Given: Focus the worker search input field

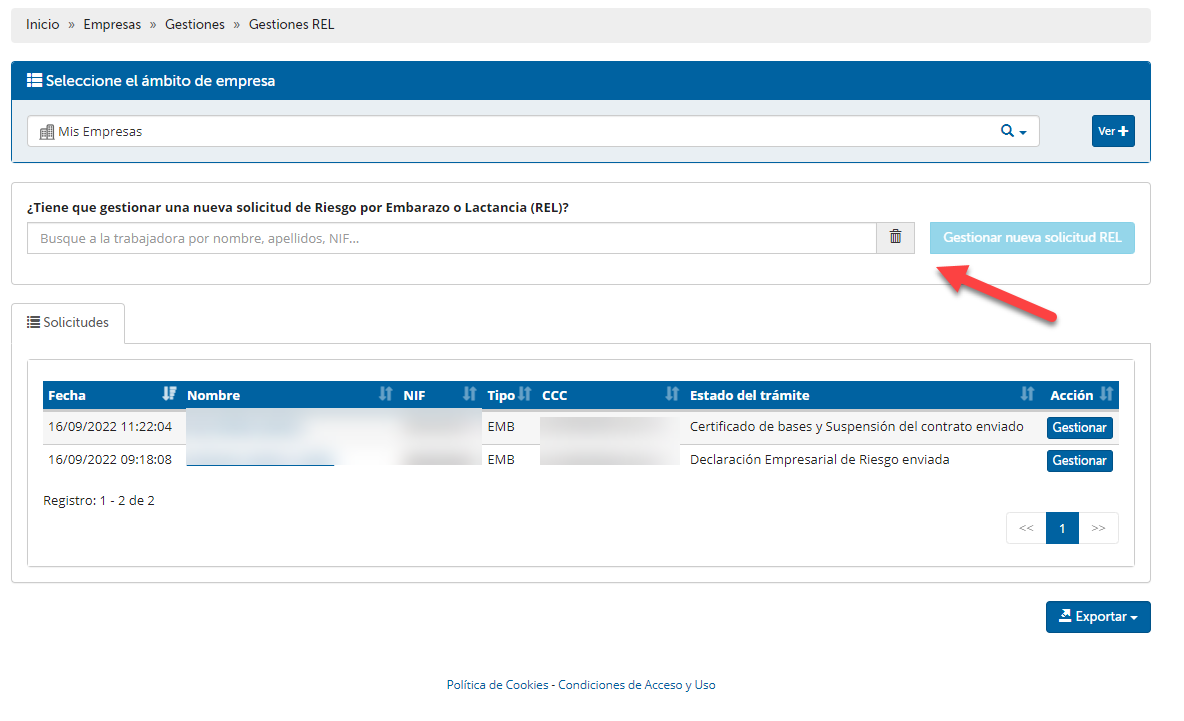Looking at the screenshot, I should [x=451, y=238].
